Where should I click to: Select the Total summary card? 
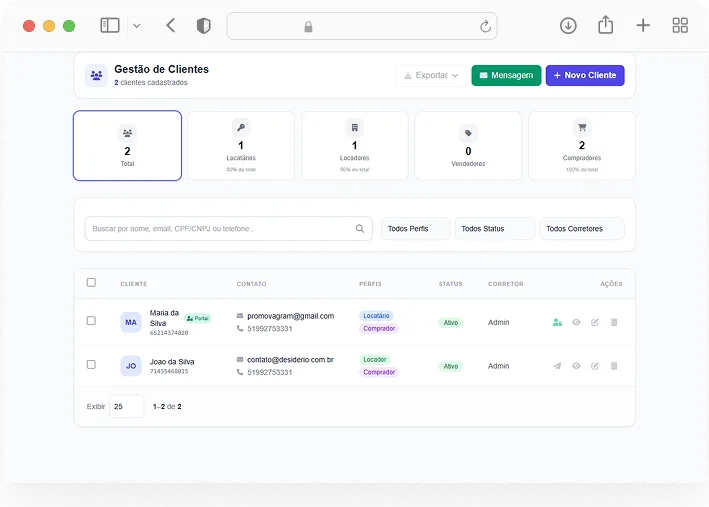coord(128,146)
